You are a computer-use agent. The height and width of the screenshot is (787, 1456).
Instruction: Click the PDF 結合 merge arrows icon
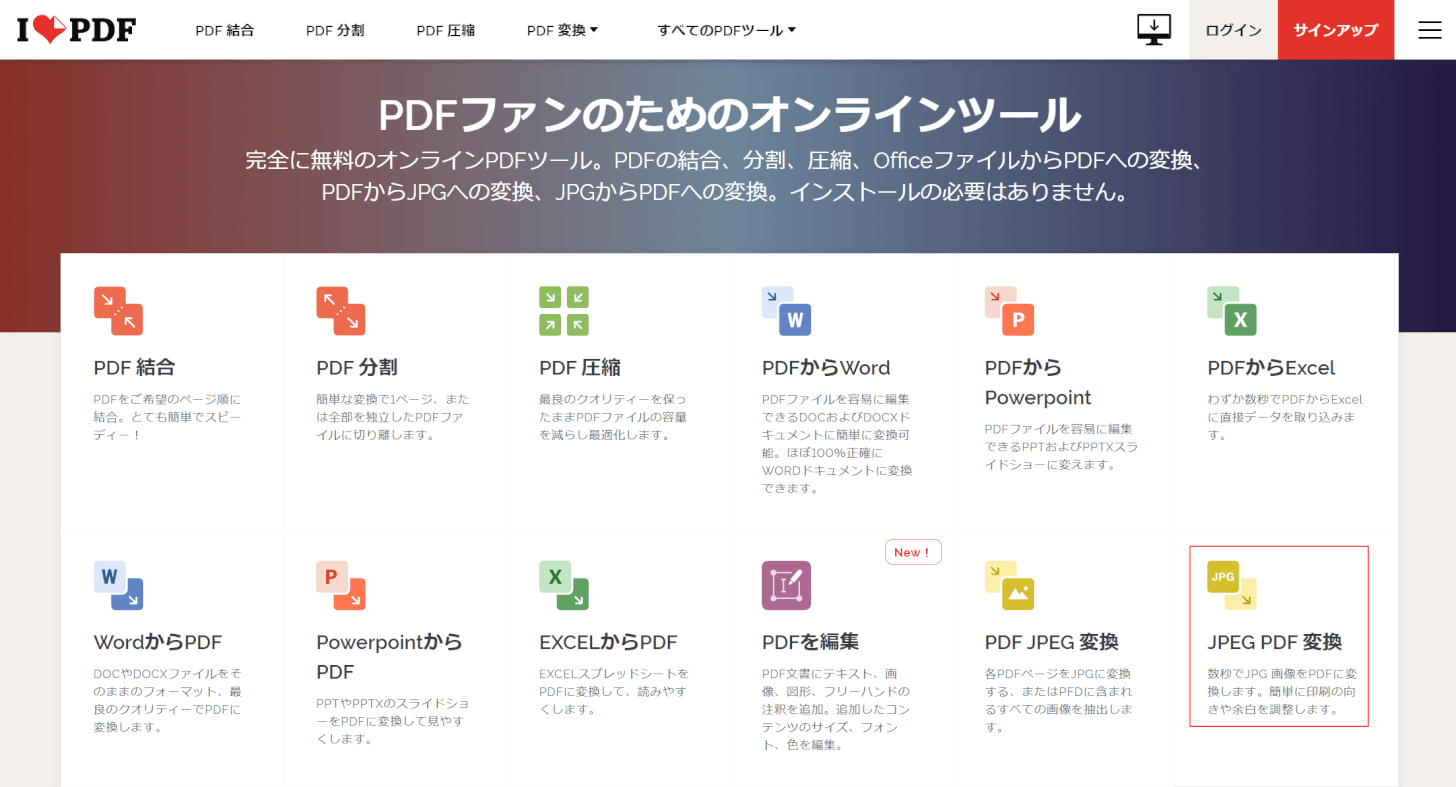[x=118, y=311]
